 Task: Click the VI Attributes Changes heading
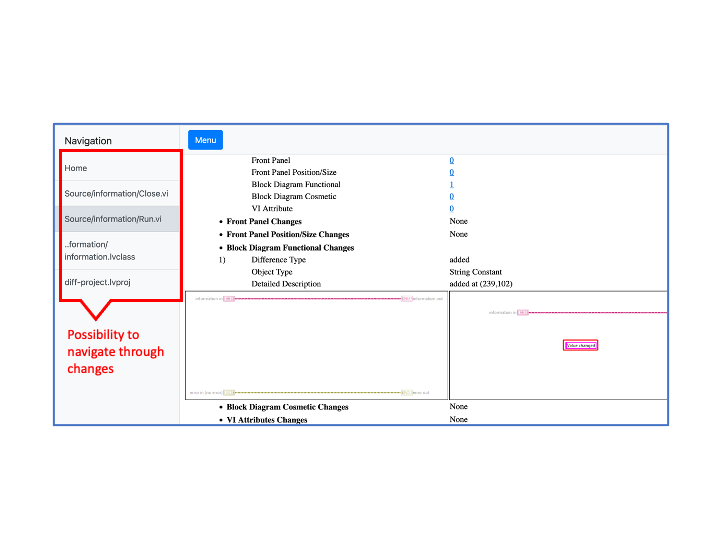click(267, 420)
